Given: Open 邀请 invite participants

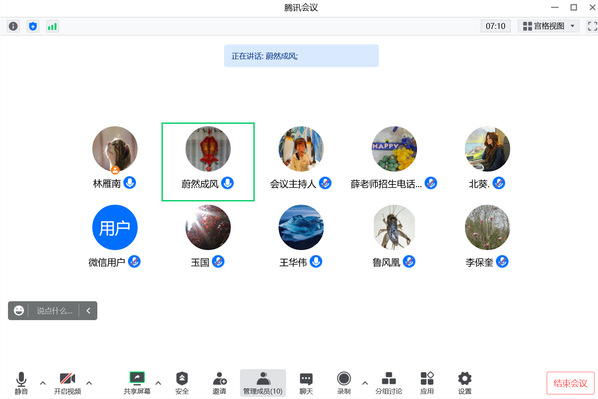Looking at the screenshot, I should coord(219,383).
